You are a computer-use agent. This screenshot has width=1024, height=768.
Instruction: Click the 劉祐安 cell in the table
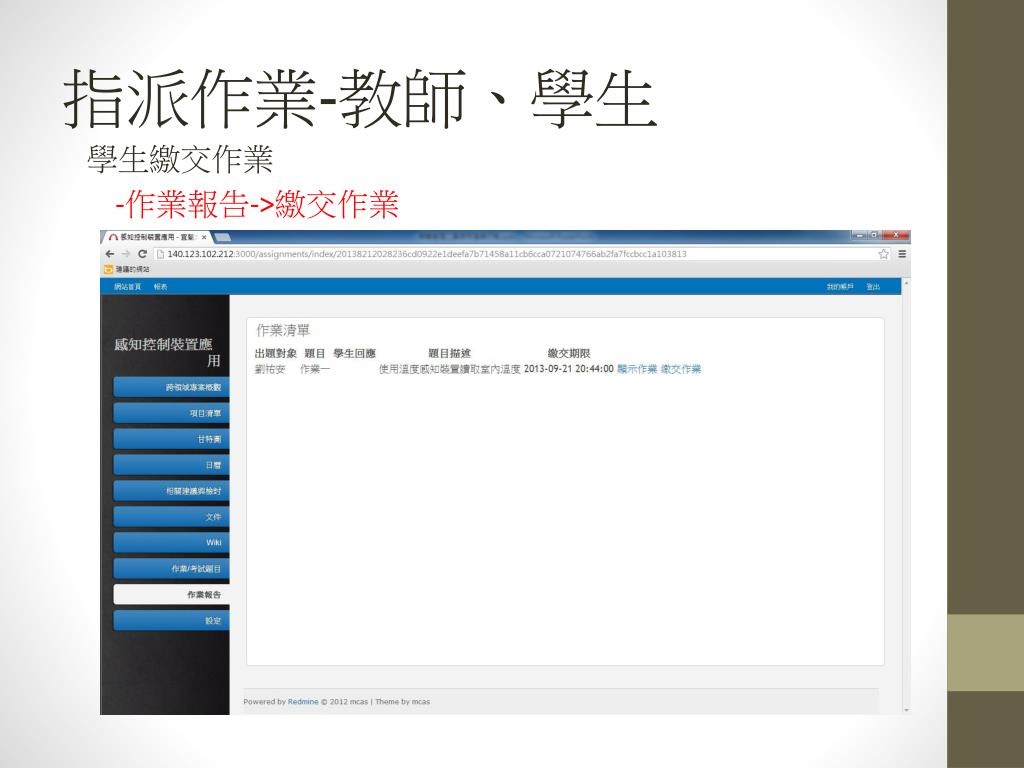pos(270,370)
